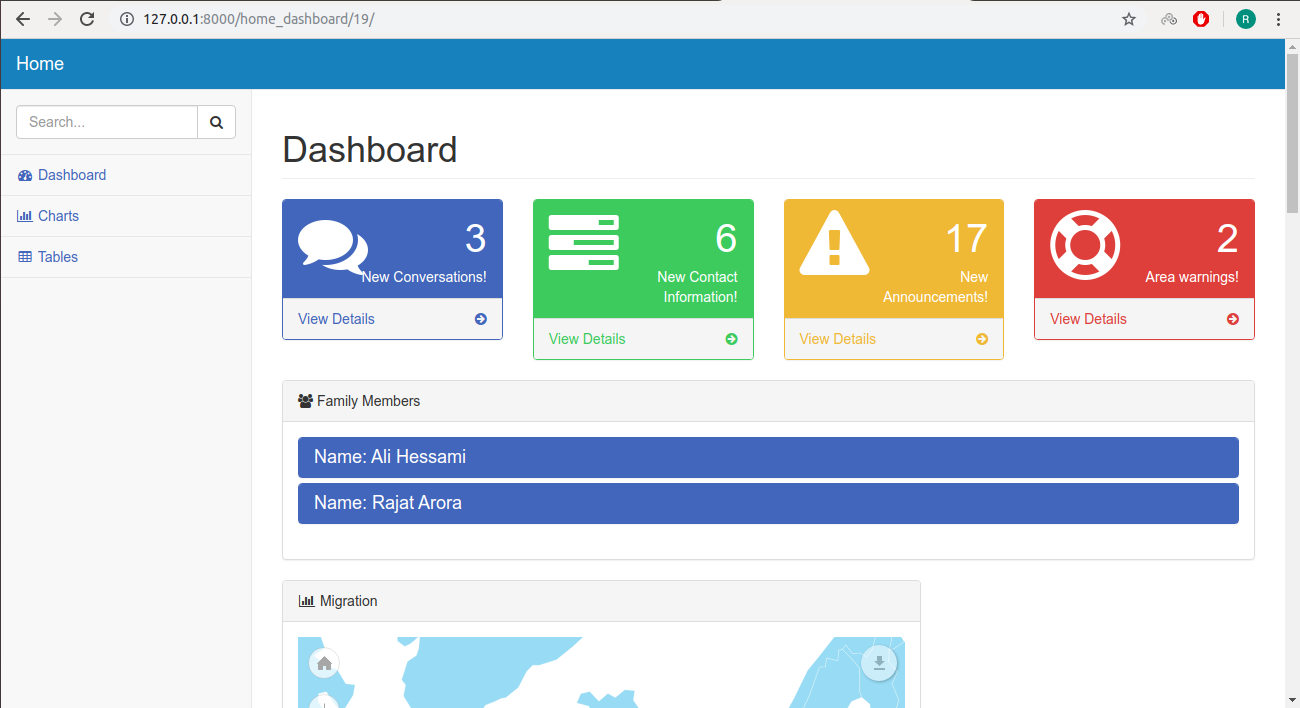Open the Chrome three-dot menu
1300x708 pixels.
[x=1278, y=19]
